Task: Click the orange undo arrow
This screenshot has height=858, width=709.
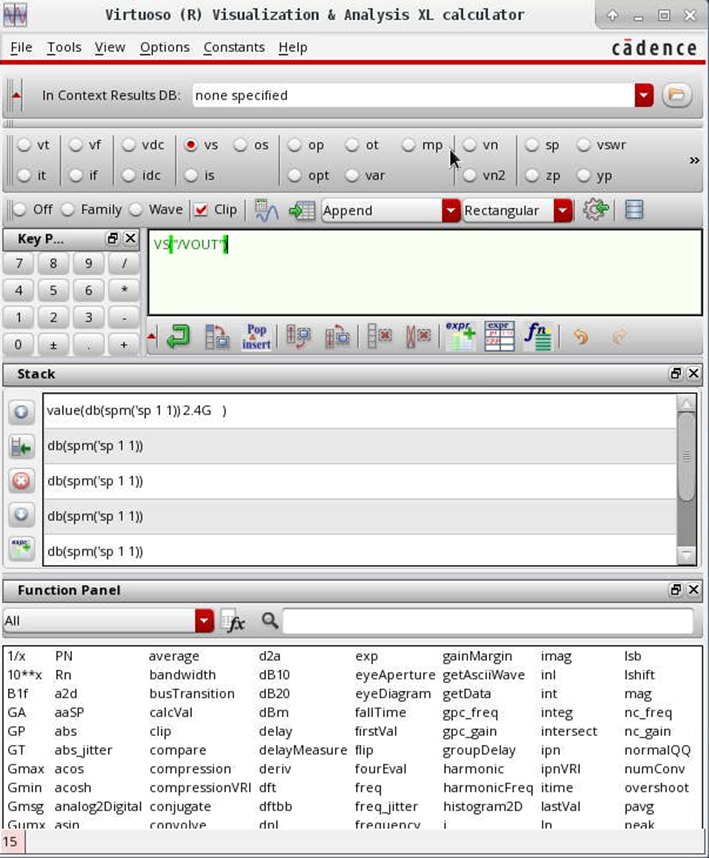Action: pyautogui.click(x=581, y=337)
